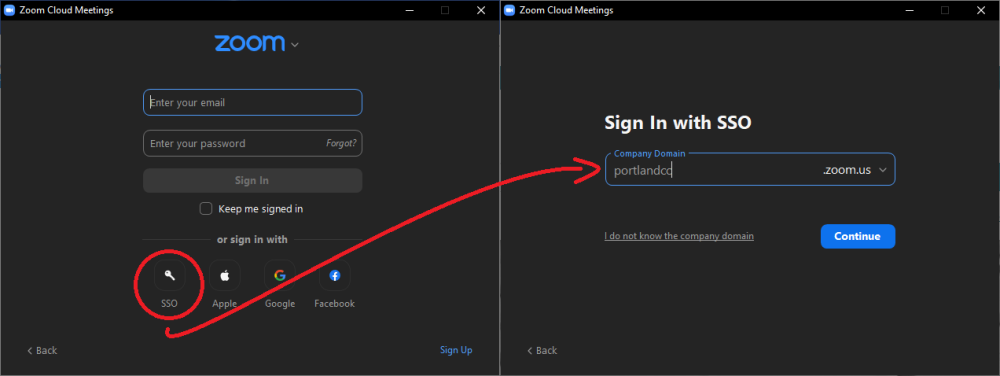Go Back from the SSO sign-in window
The height and width of the screenshot is (376, 1000).
click(x=542, y=351)
